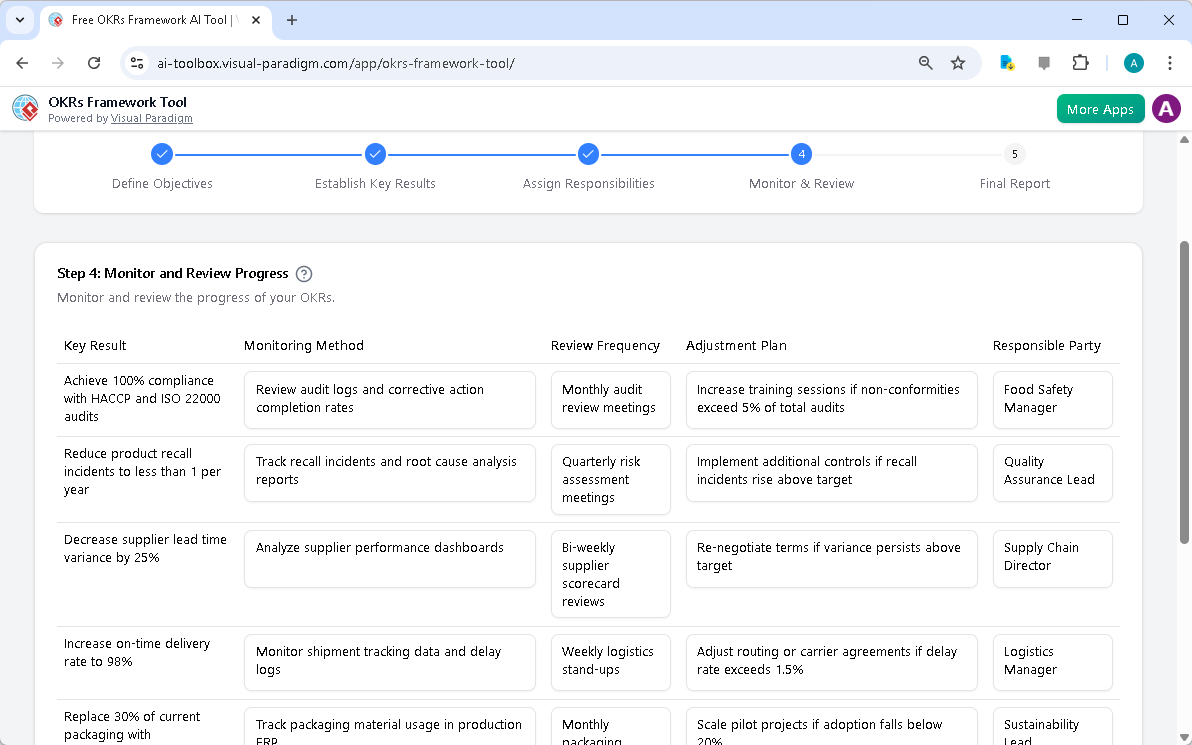
Task: Return to the Define Objectives step
Action: tap(162, 154)
